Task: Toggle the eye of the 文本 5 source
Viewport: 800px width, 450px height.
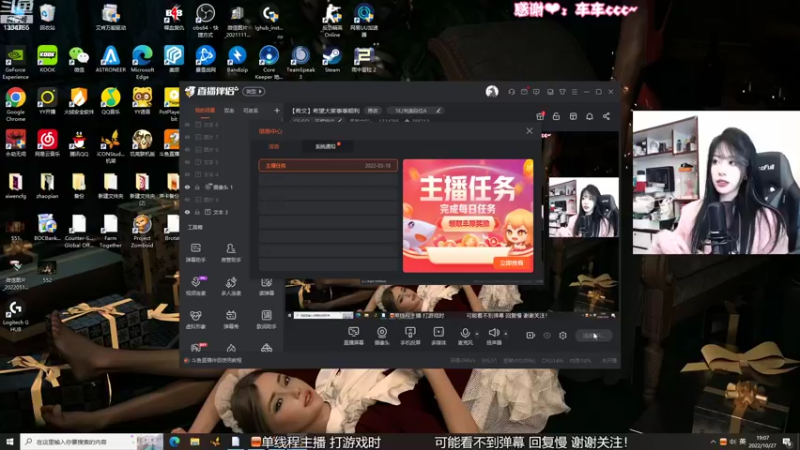Action: pyautogui.click(x=187, y=162)
